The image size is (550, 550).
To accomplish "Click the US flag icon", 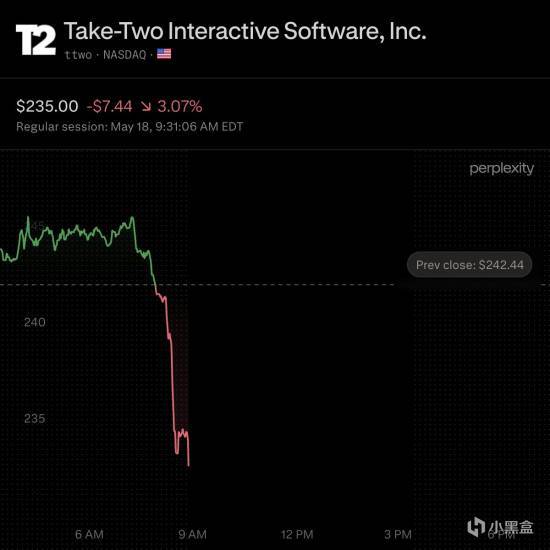I will pos(164,54).
